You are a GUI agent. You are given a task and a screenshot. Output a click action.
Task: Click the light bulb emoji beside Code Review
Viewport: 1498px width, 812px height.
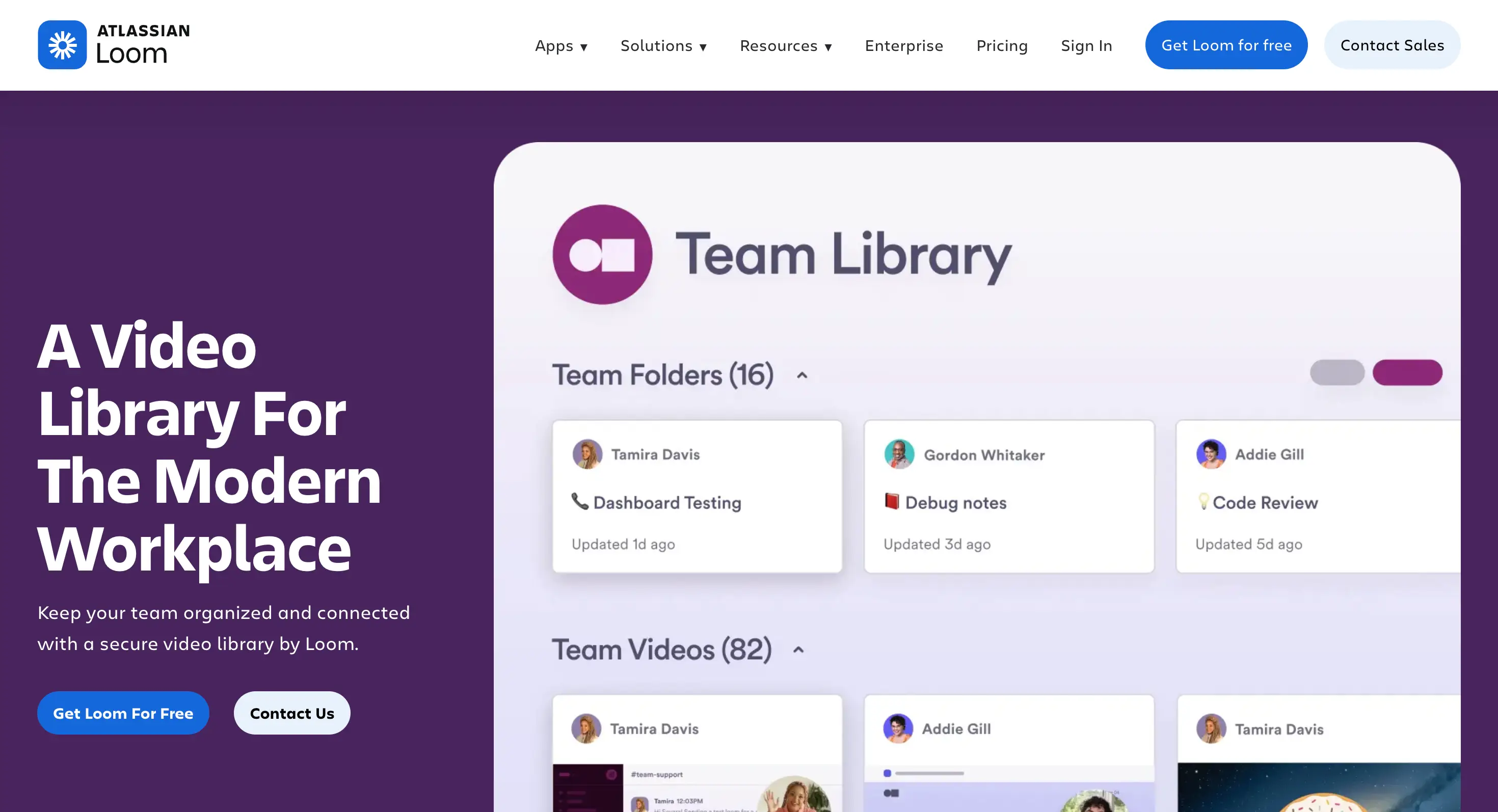click(1203, 501)
